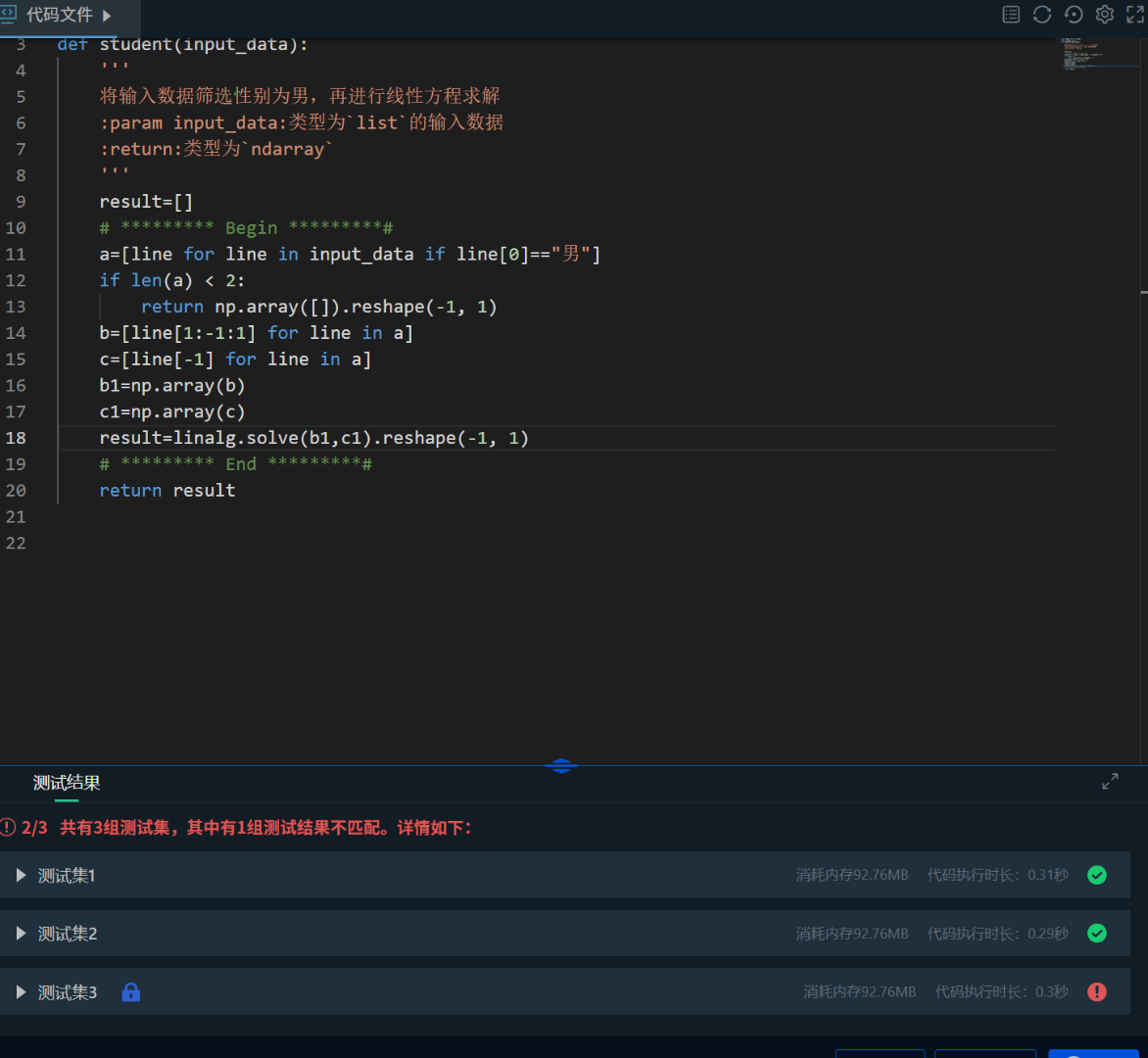The image size is (1148, 1058).
Task: Click the restore initial code icon
Action: [x=1074, y=15]
